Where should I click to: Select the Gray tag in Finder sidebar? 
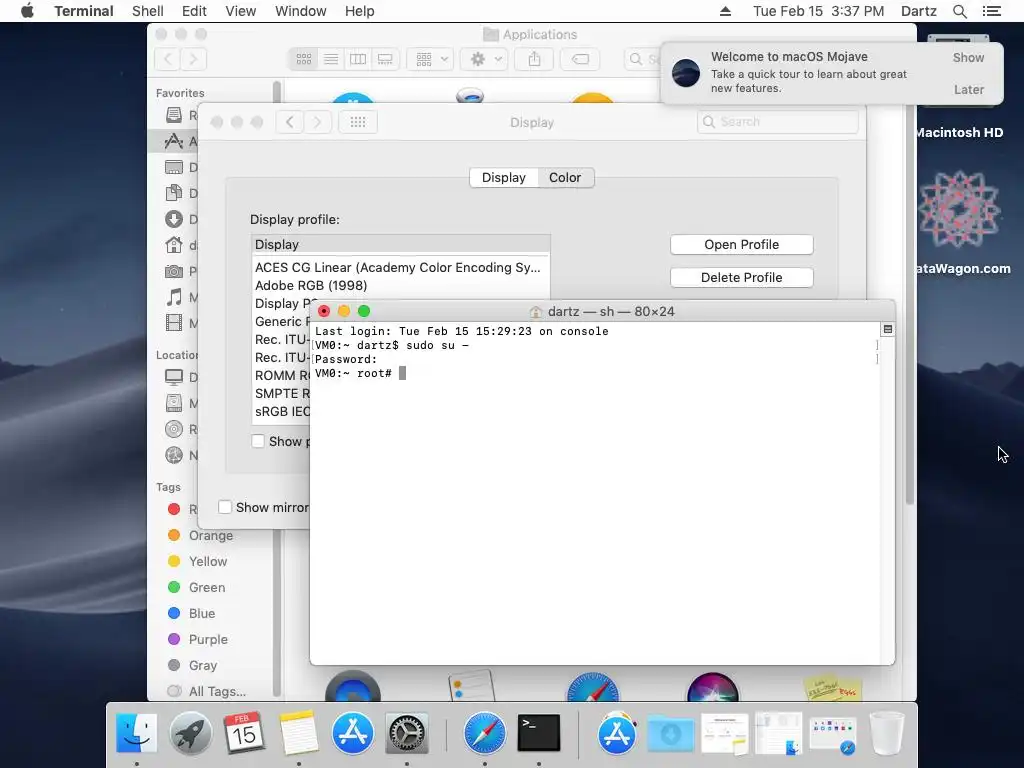pos(192,665)
